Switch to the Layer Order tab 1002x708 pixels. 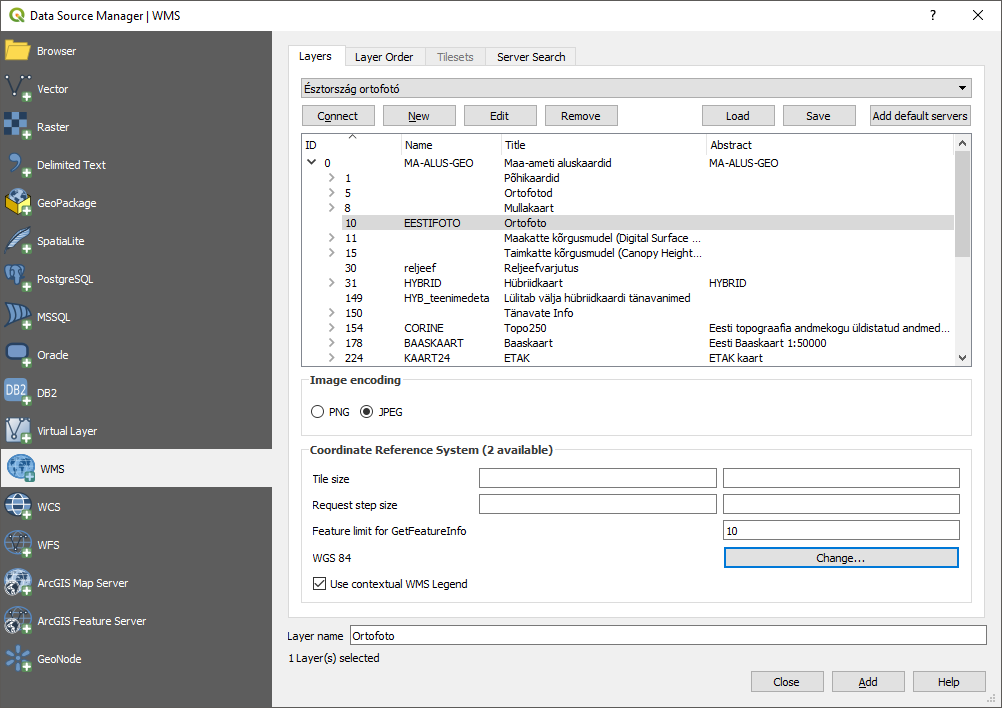(x=384, y=57)
